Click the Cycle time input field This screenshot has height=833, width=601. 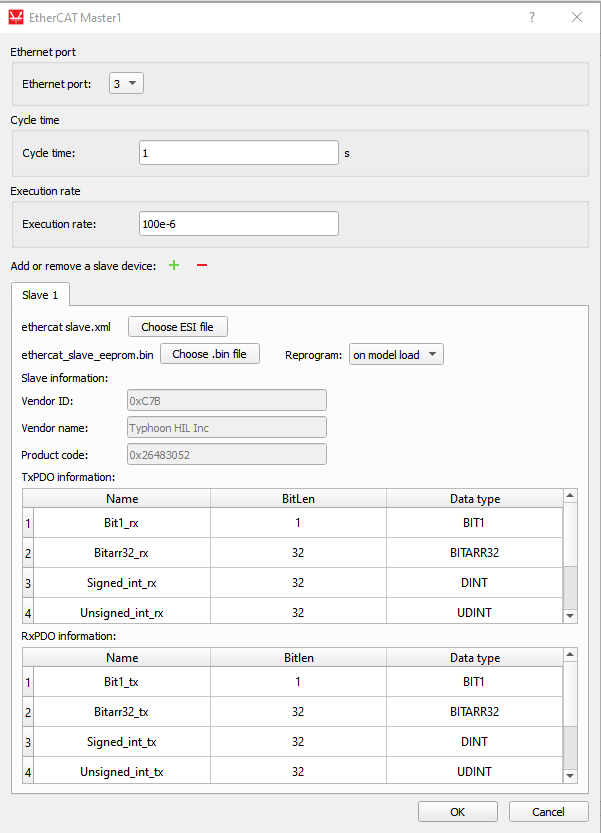point(239,152)
